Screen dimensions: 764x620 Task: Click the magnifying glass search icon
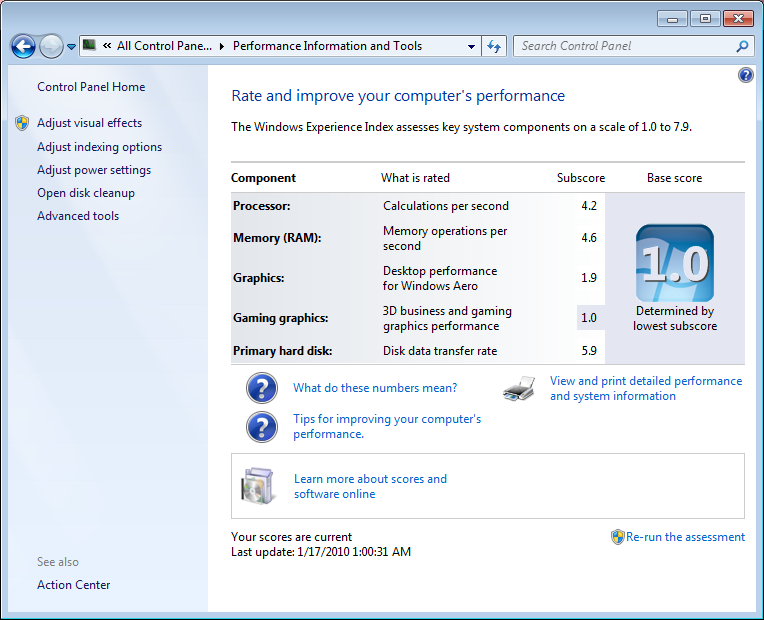743,46
